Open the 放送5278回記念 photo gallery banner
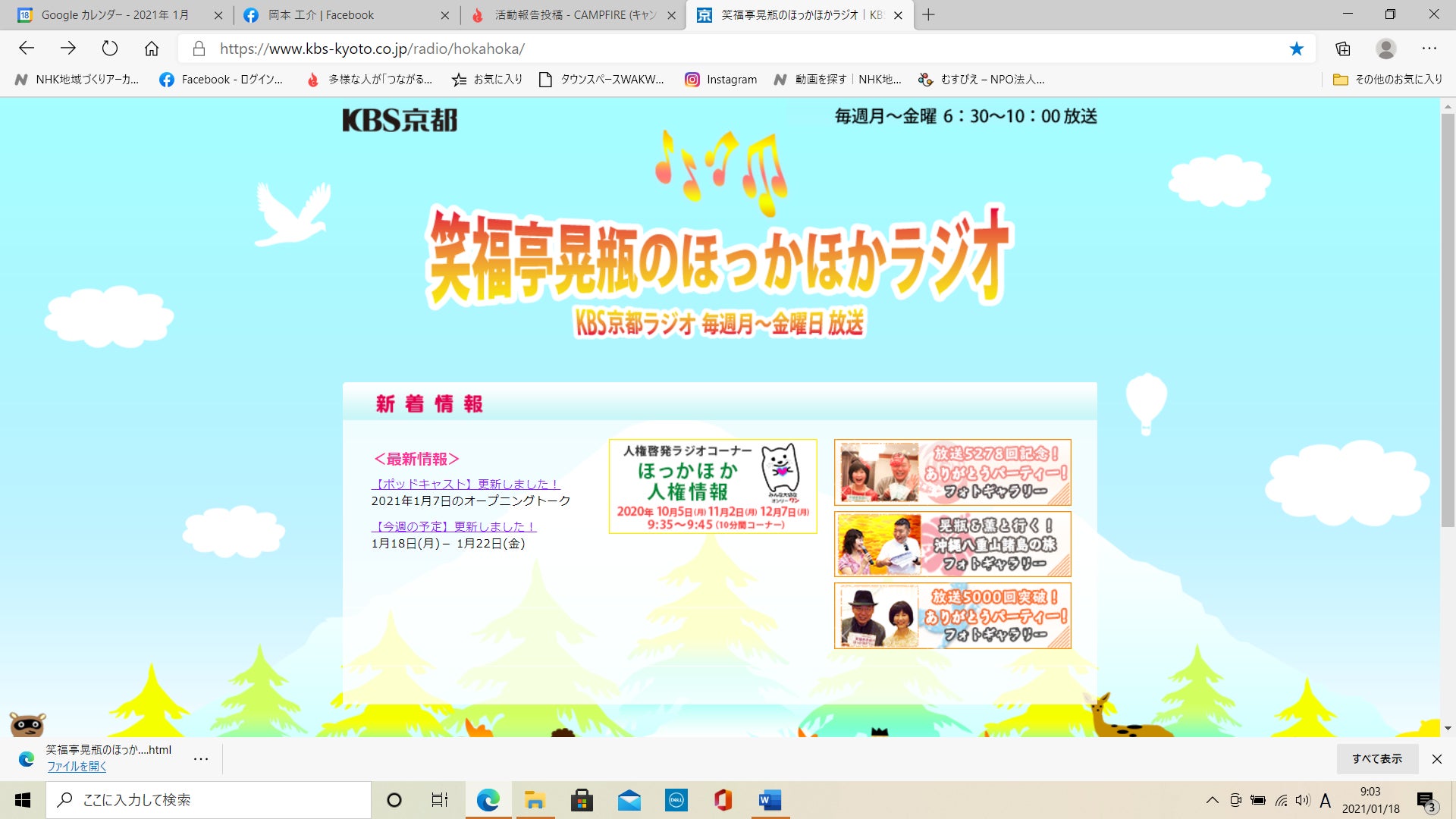Image resolution: width=1456 pixels, height=819 pixels. [952, 472]
